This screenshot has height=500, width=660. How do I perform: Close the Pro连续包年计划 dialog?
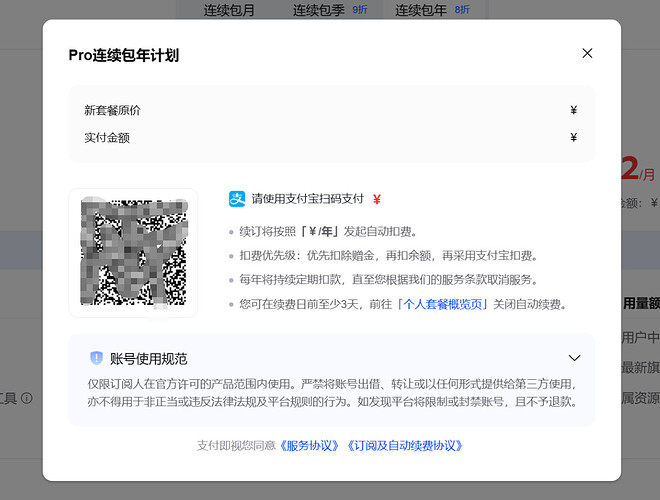click(587, 53)
